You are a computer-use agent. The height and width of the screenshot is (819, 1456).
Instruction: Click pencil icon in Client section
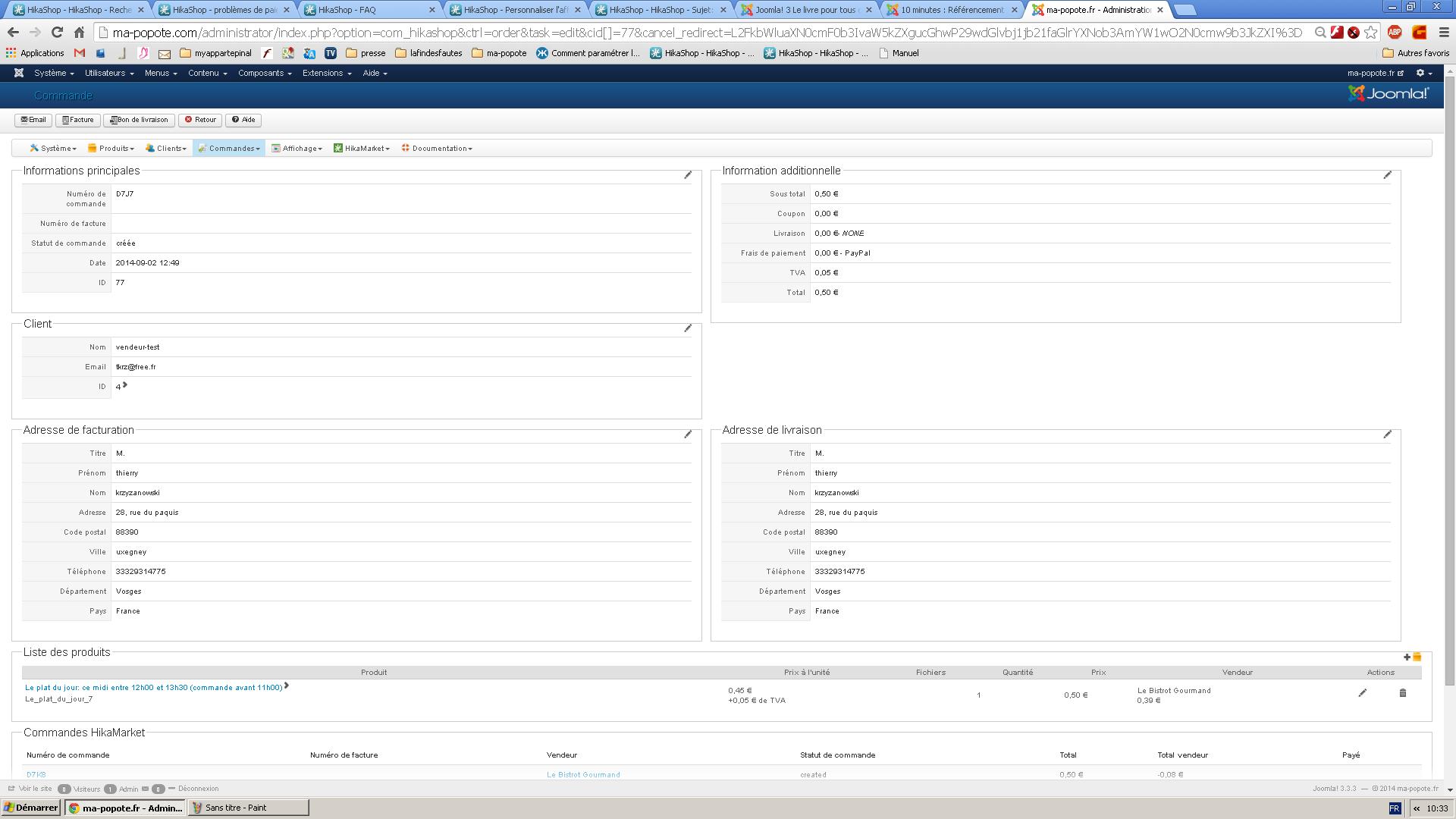[688, 328]
